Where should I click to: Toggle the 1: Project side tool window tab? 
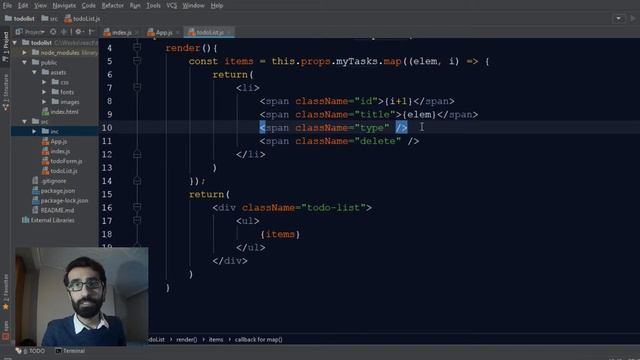click(6, 46)
